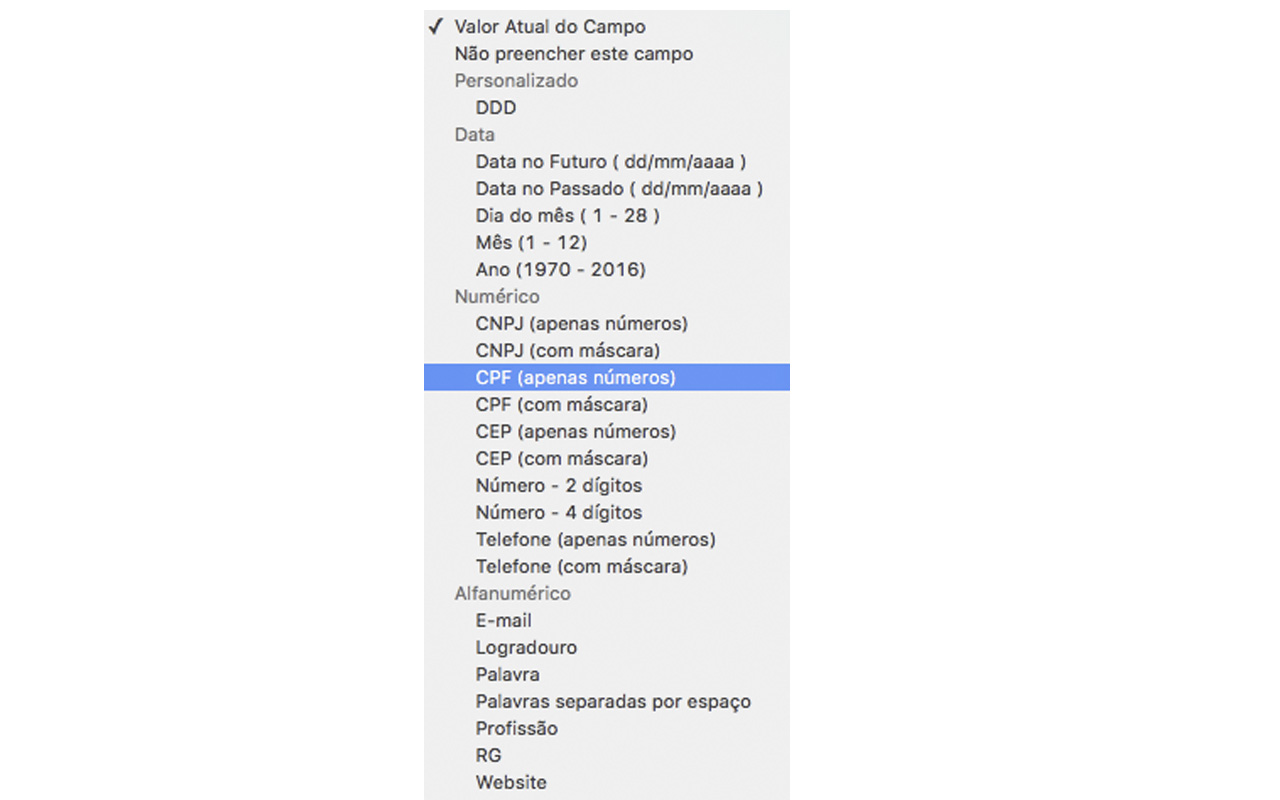Choose CNPJ (apenas números)
1280x800 pixels.
click(581, 324)
